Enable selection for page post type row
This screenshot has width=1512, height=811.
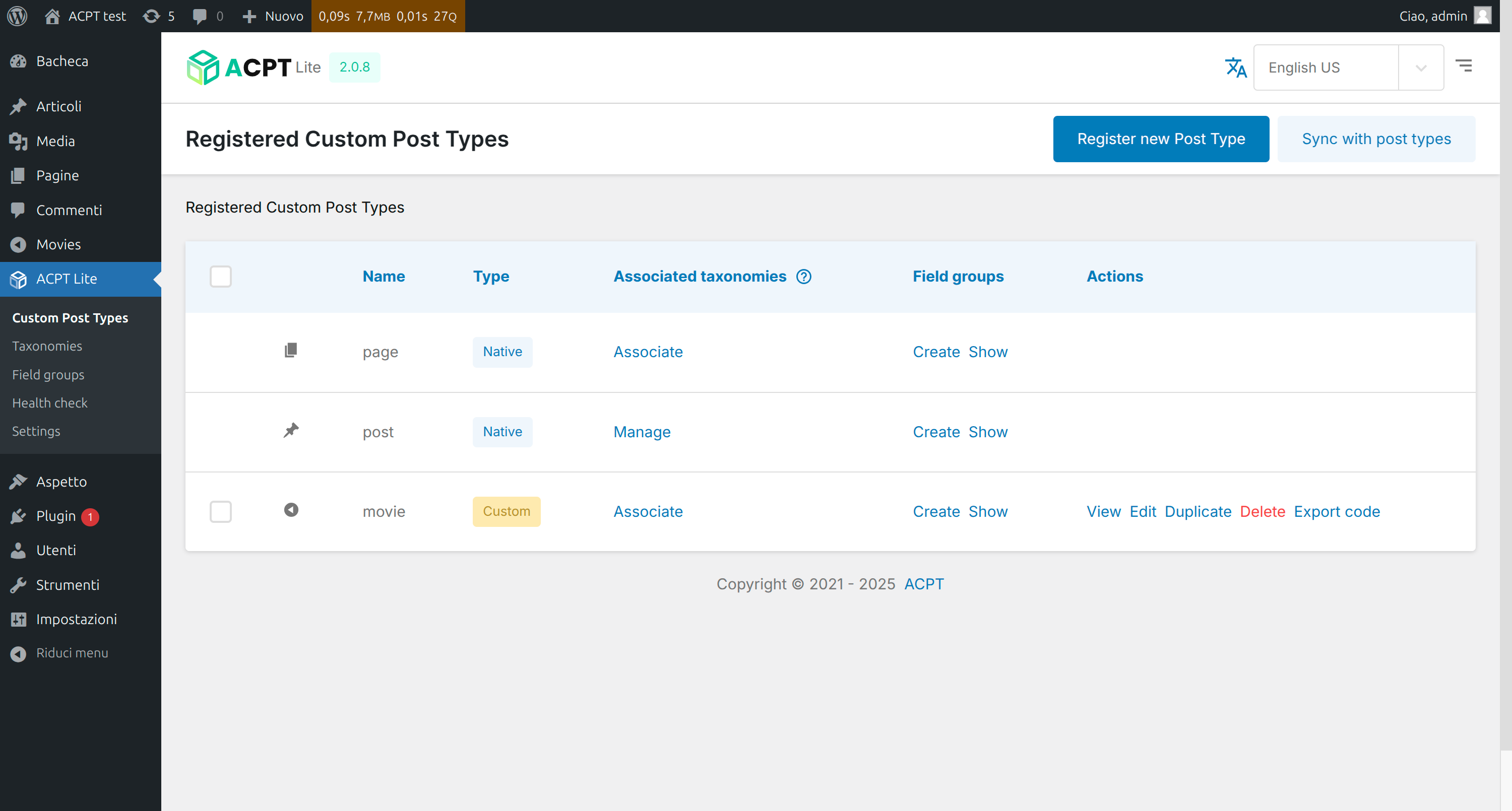221,352
